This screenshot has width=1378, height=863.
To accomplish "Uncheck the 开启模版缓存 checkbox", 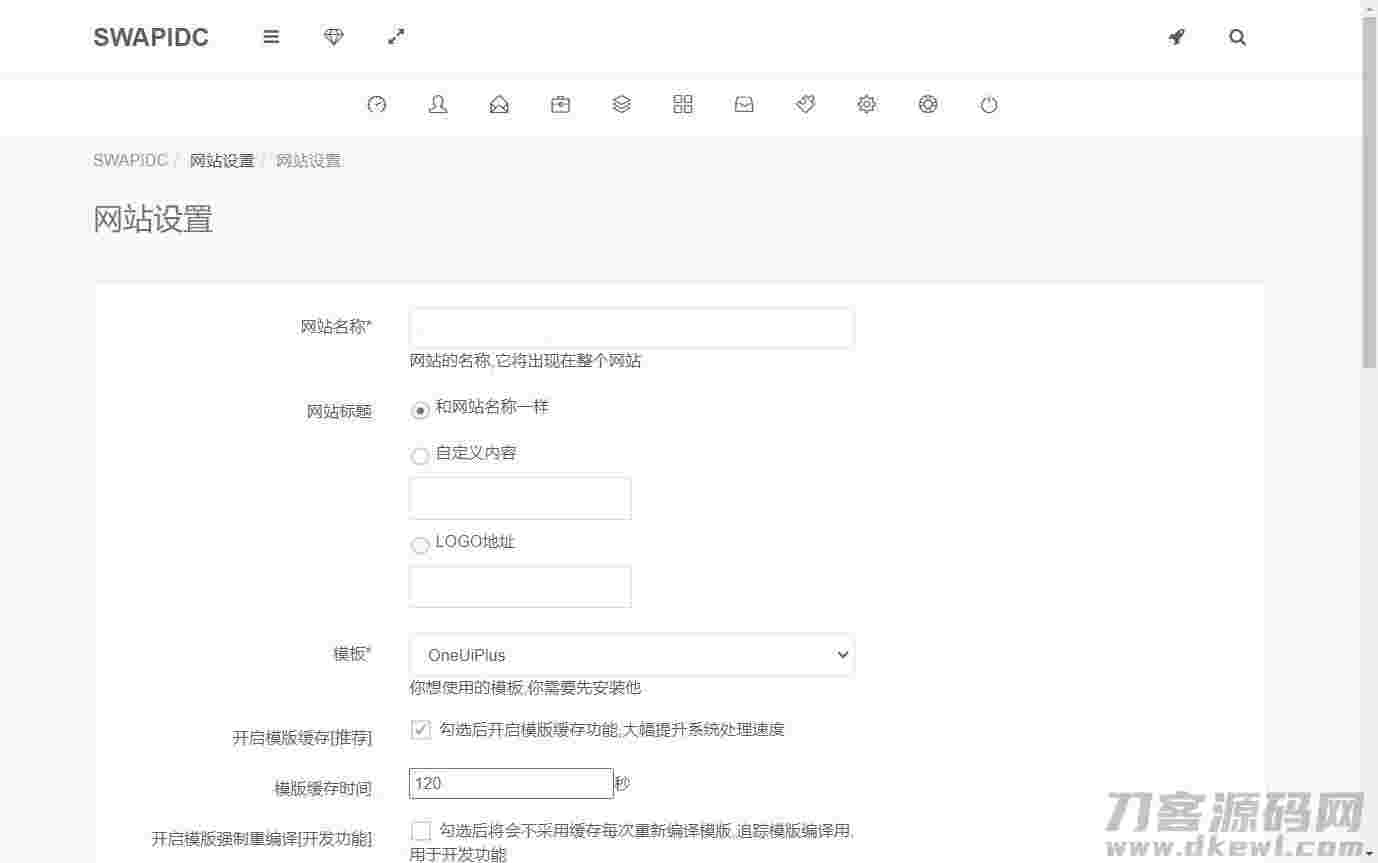I will 421,730.
